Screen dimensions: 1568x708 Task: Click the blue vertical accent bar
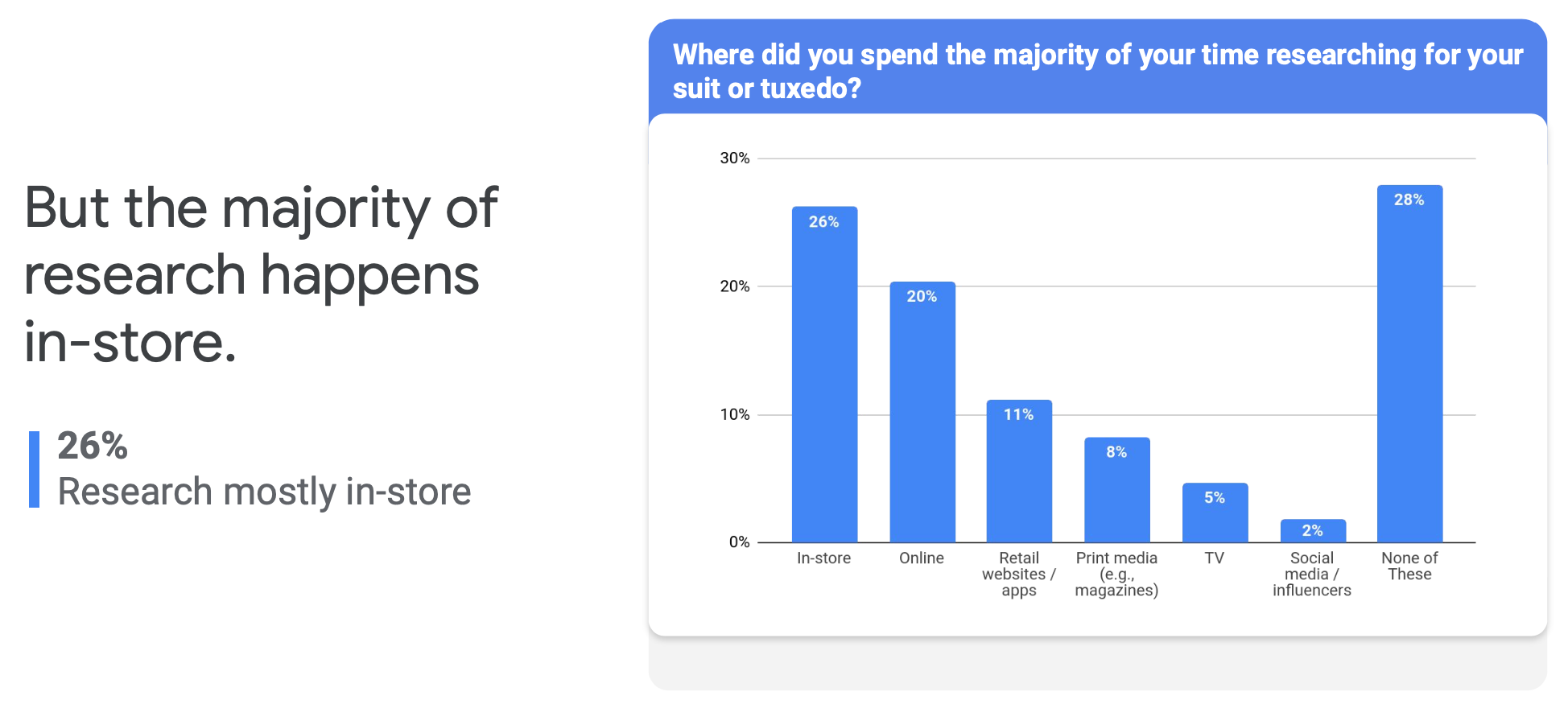[34, 469]
